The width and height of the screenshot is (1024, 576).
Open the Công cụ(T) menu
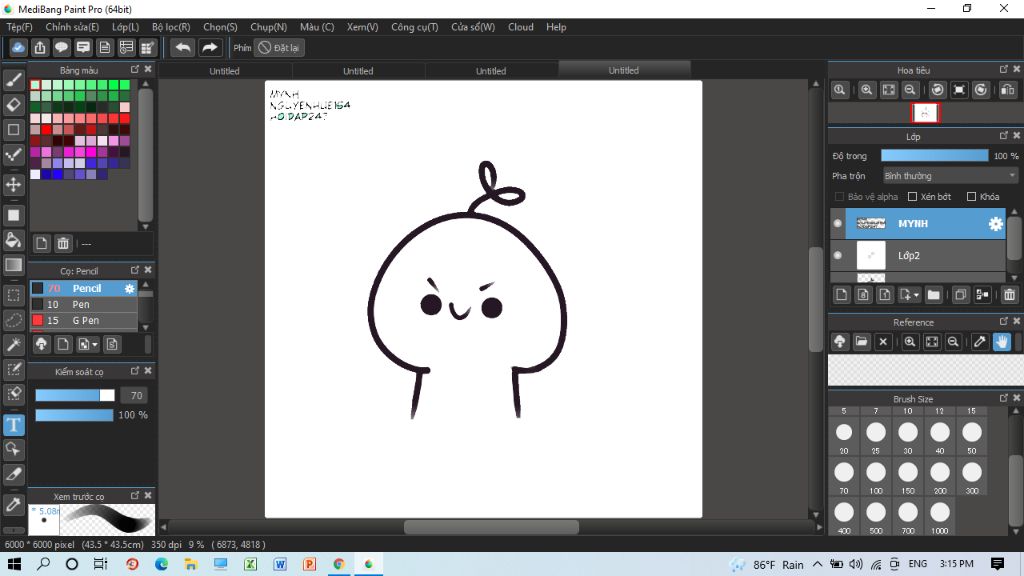[415, 27]
